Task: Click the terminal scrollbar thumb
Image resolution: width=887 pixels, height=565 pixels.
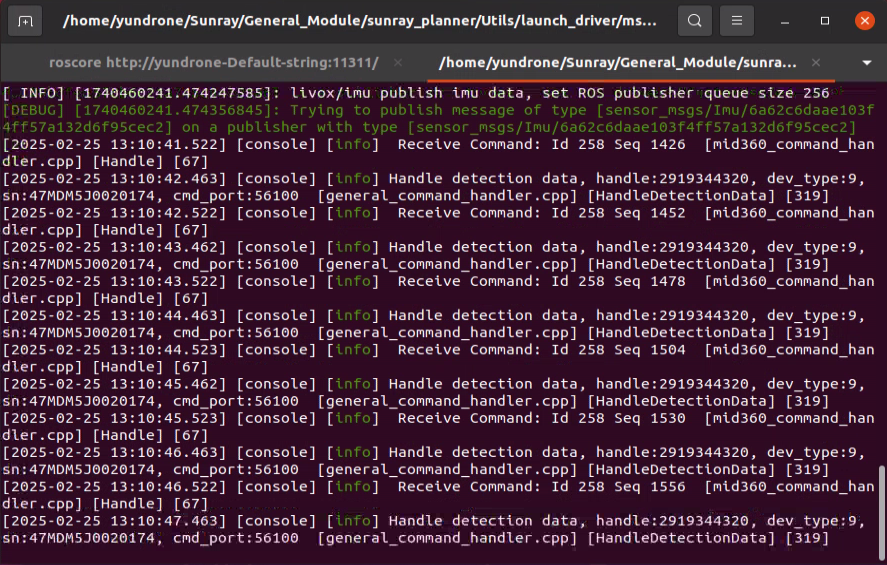Action: tap(881, 512)
